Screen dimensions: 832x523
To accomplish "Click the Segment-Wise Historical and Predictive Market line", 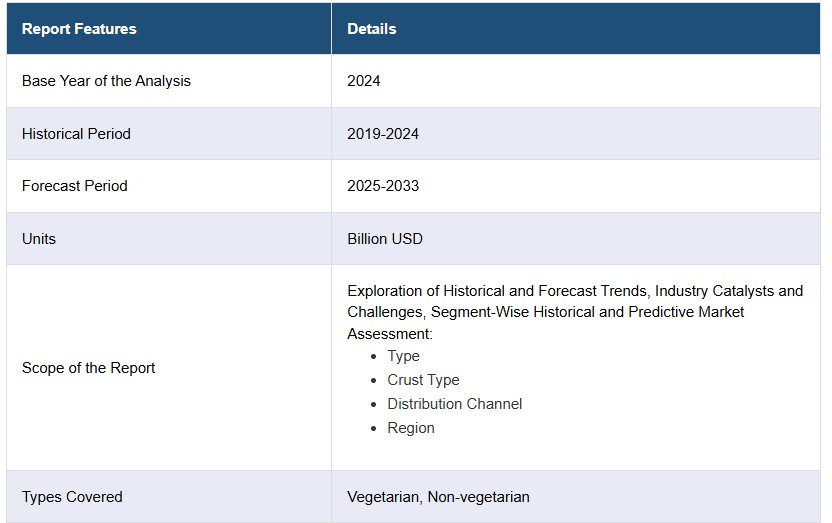I will pos(587,312).
